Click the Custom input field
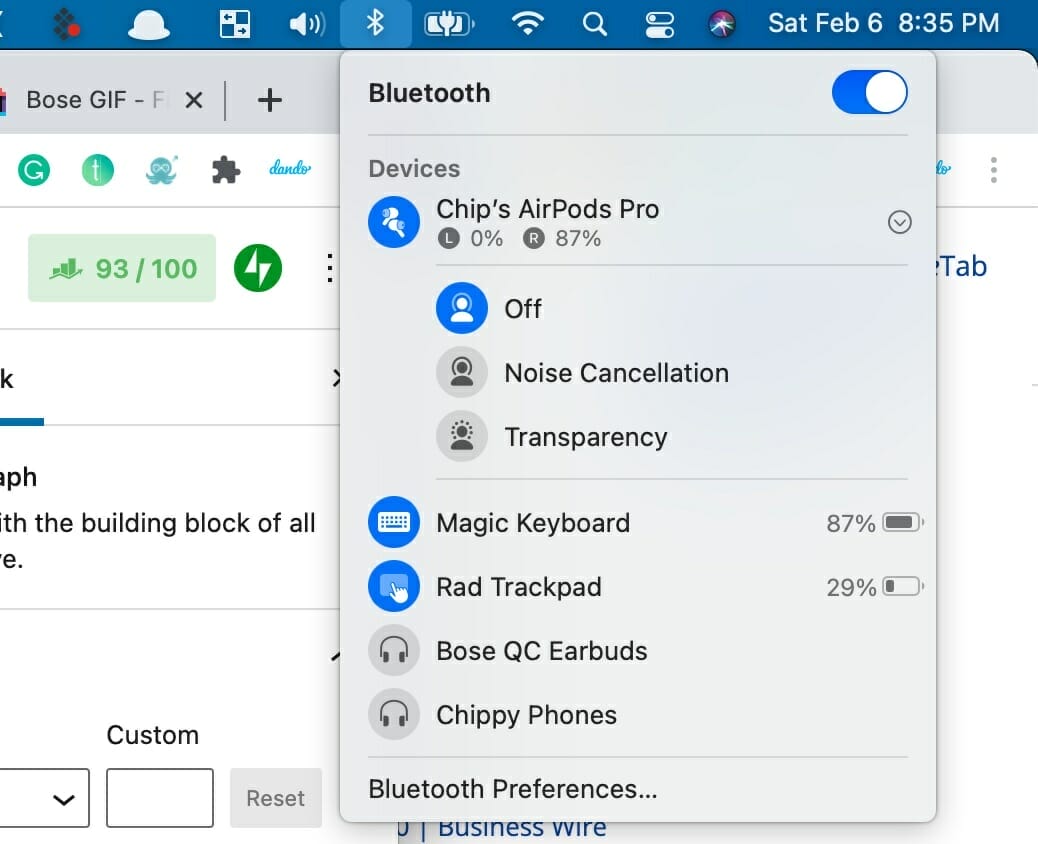Image resolution: width=1038 pixels, height=844 pixels. click(160, 798)
